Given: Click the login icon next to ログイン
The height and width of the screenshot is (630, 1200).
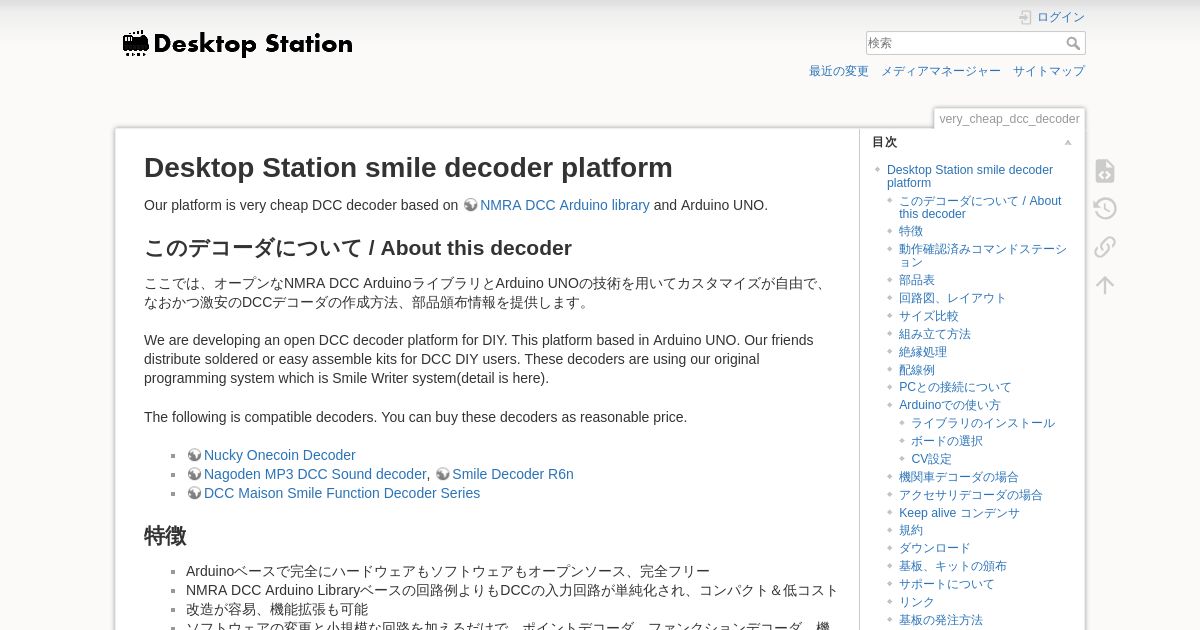Looking at the screenshot, I should click(x=1025, y=17).
